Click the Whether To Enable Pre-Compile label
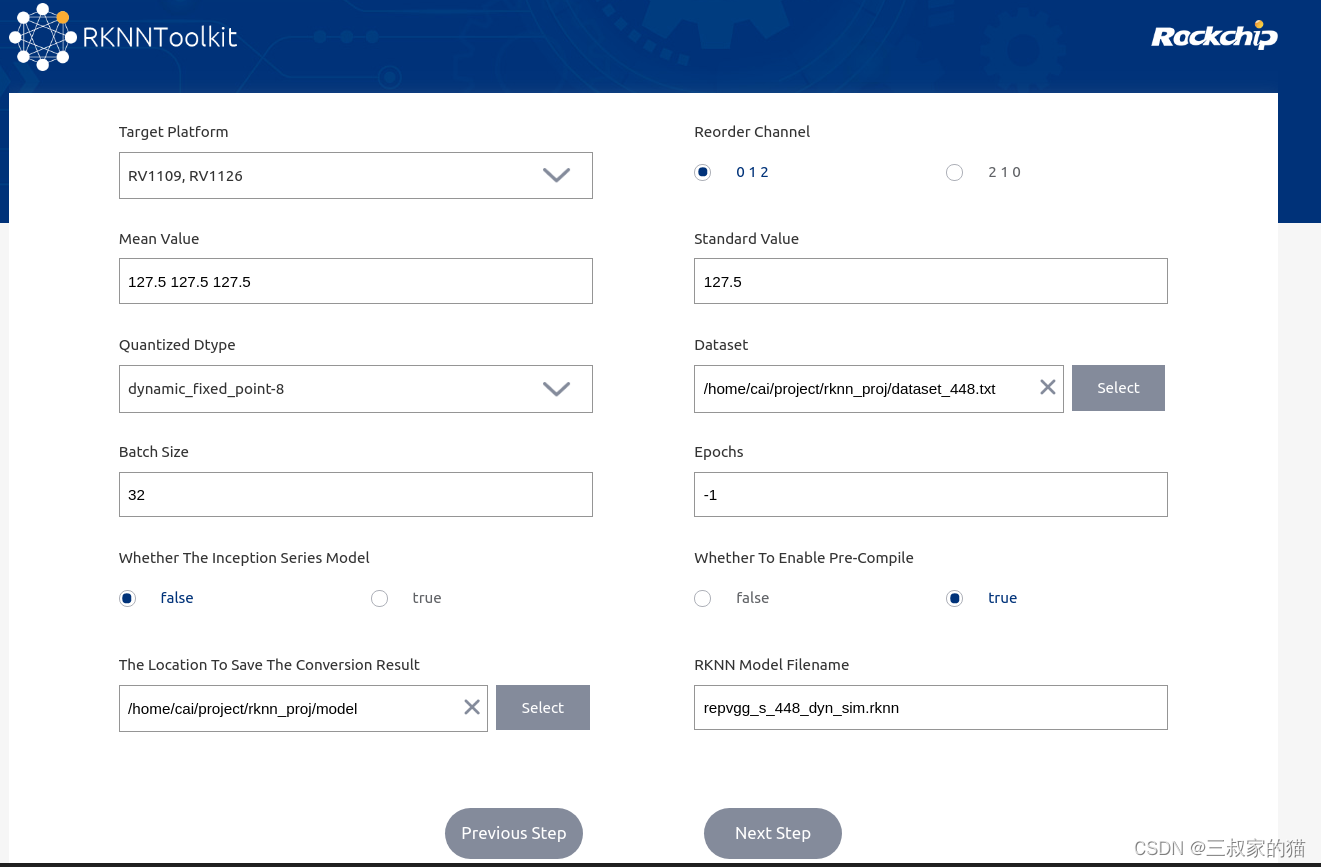 click(x=804, y=558)
